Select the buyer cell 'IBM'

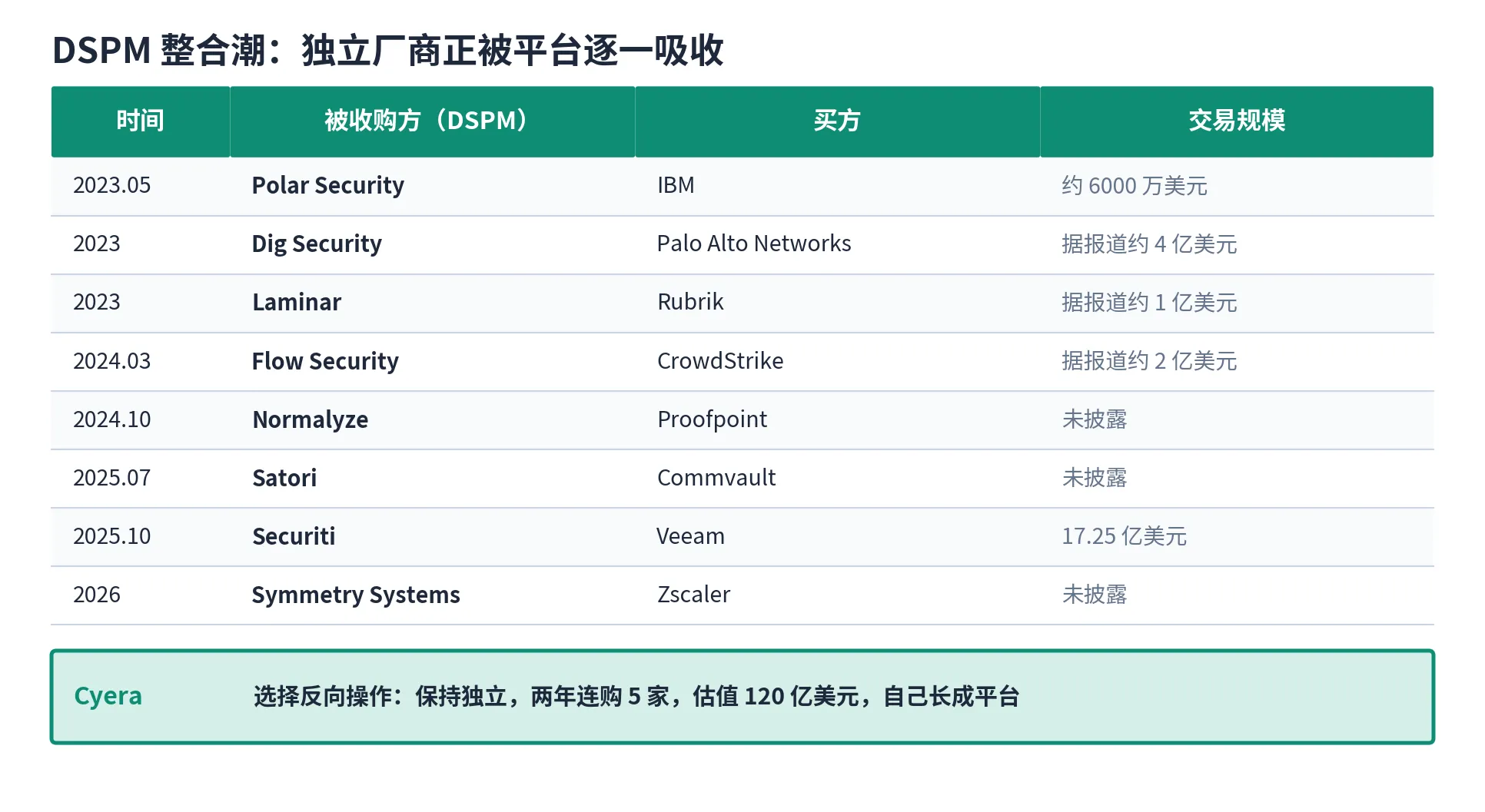point(676,185)
